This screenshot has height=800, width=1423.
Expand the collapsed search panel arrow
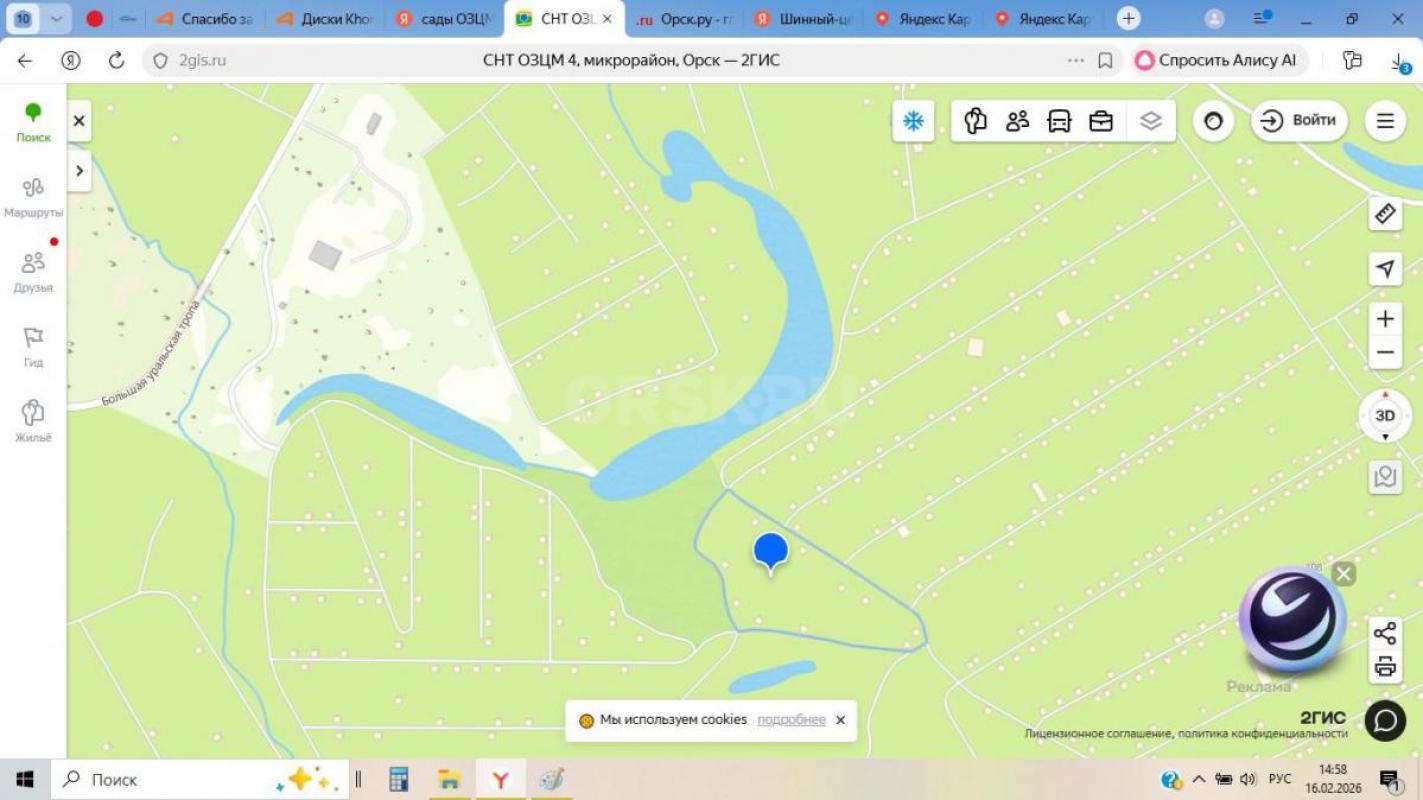pyautogui.click(x=79, y=170)
